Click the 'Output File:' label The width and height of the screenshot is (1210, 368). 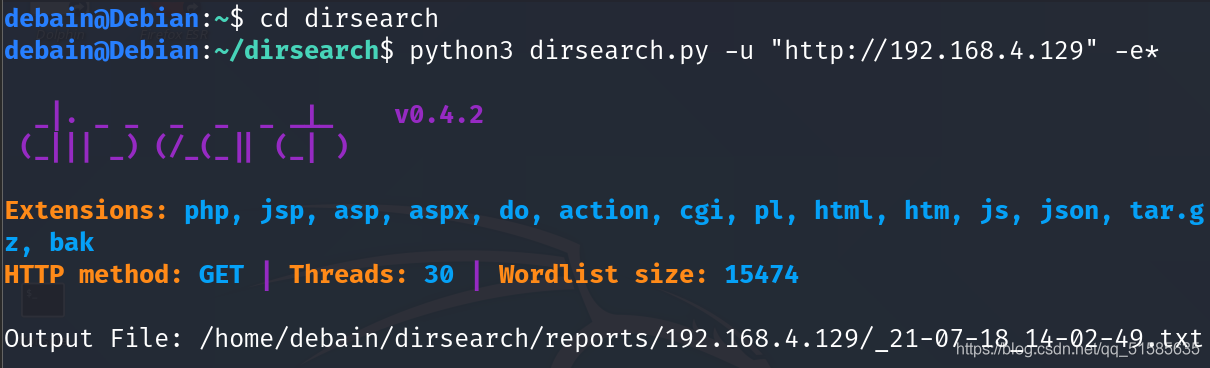[93, 338]
